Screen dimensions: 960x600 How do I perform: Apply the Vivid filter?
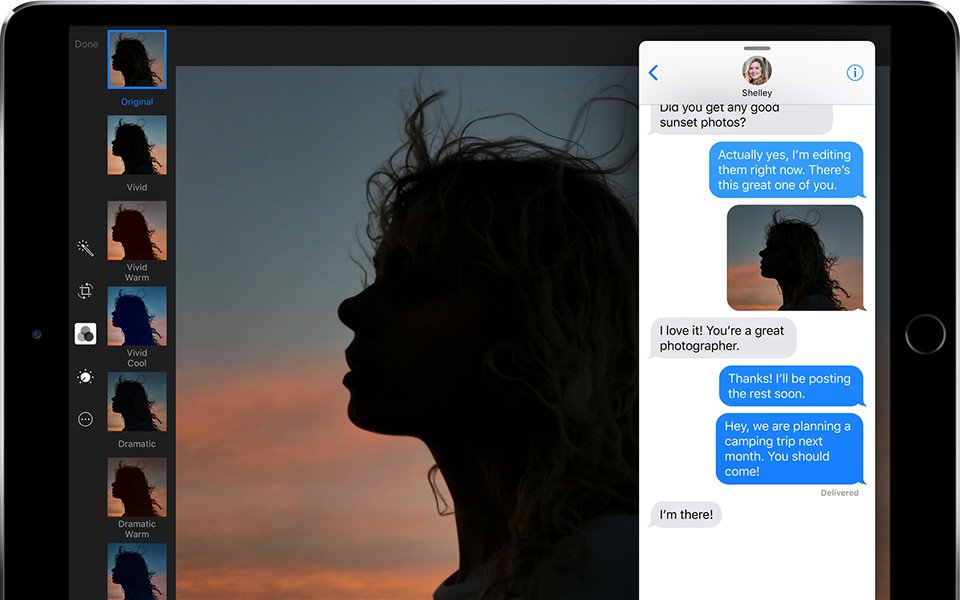(x=137, y=145)
